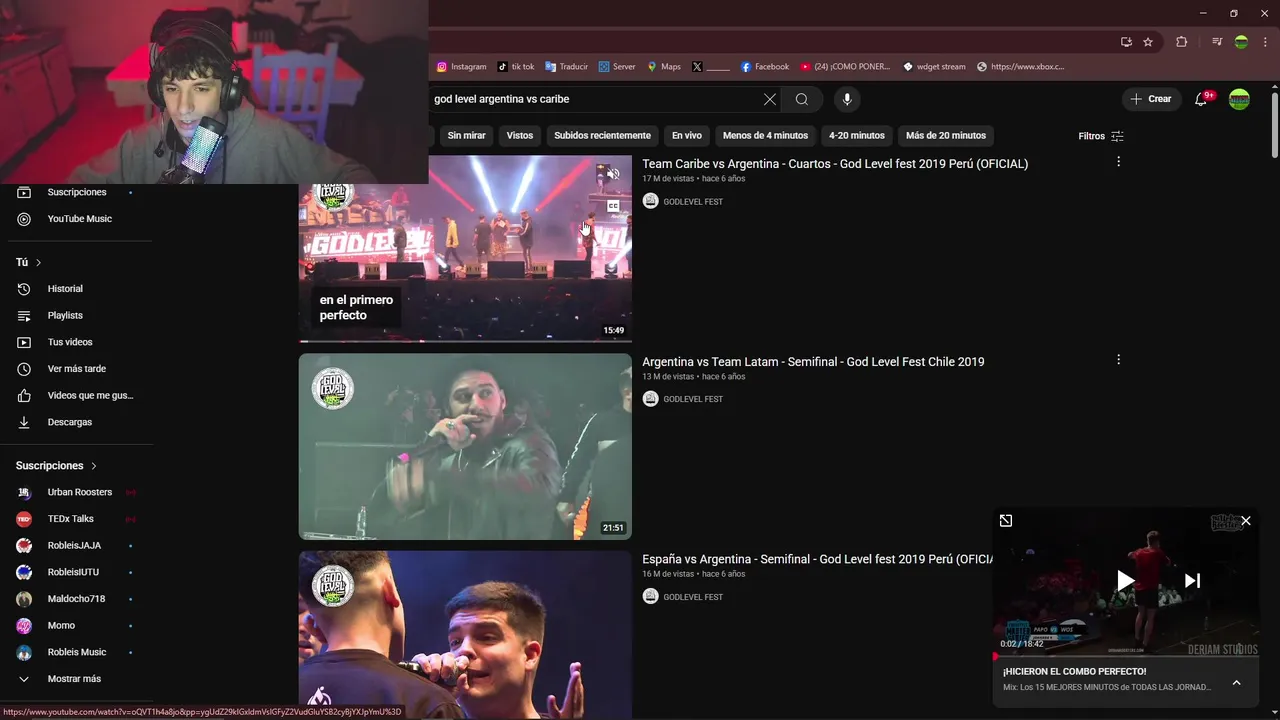Open Facebook bookmark
1280x720 pixels.
(x=765, y=67)
